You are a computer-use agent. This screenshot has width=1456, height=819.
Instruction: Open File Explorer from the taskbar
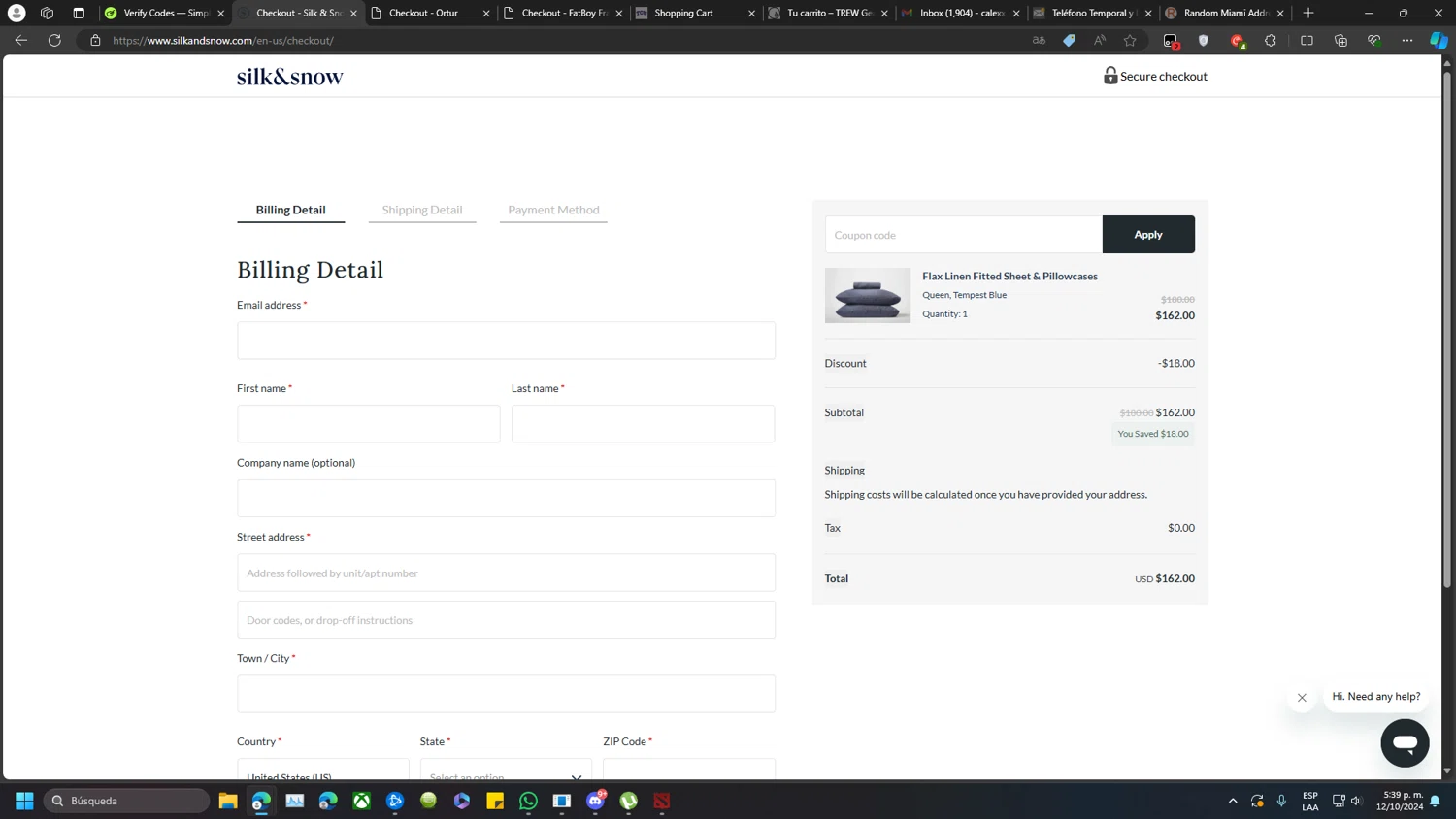(x=228, y=801)
